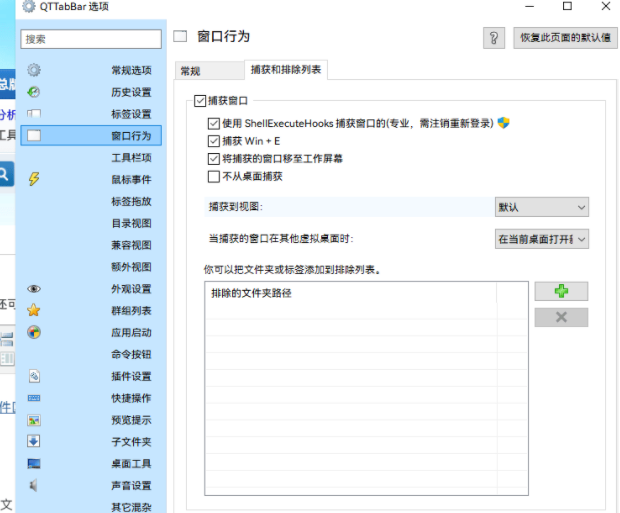
Task: Click the 排除的文件夹路径 column header
Action: click(351, 293)
